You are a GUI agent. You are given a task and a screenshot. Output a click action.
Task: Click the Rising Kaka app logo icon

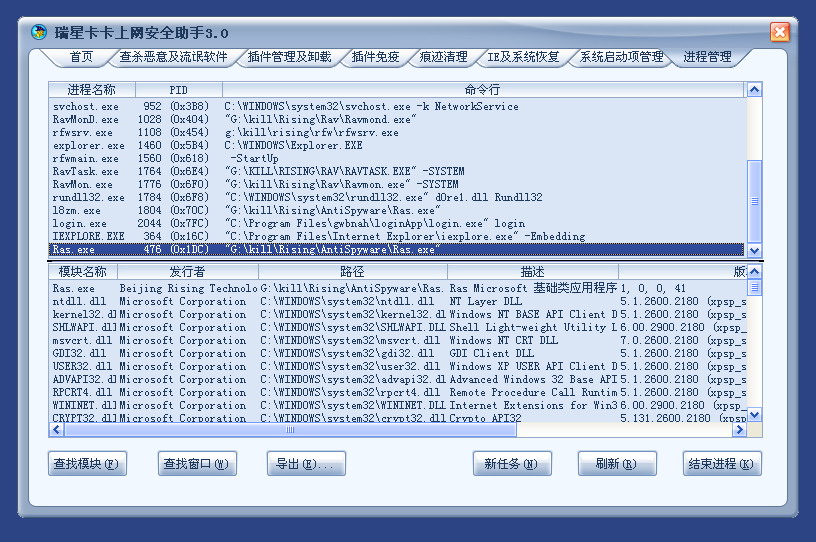pyautogui.click(x=39, y=32)
